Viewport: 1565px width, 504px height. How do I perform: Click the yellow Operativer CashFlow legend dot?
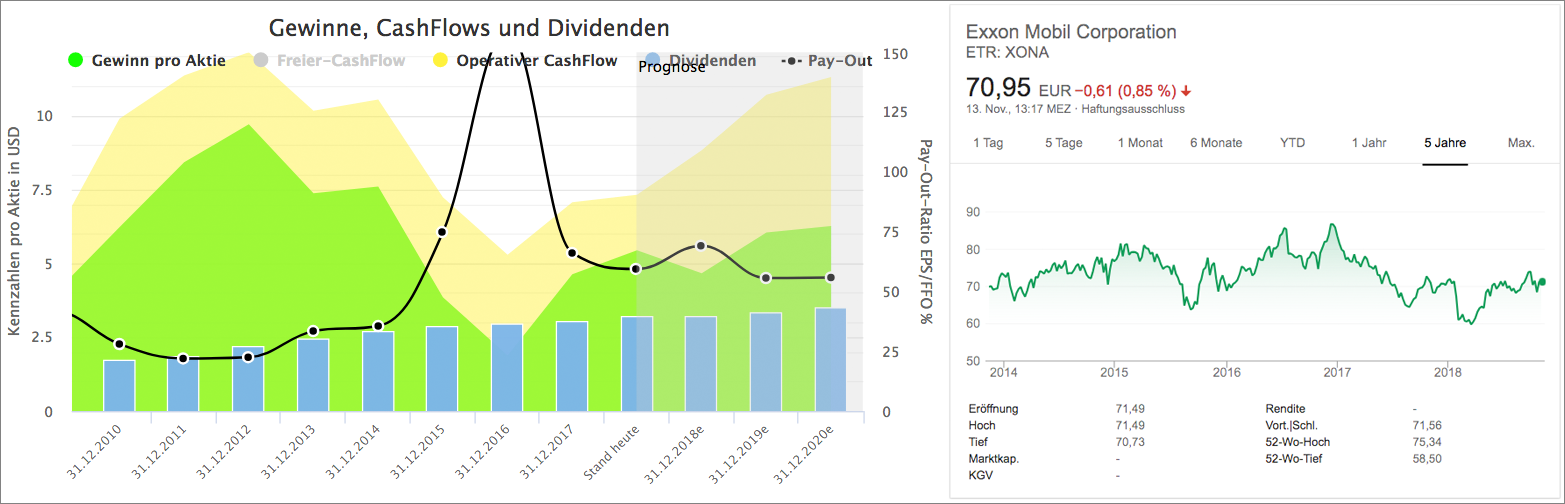click(x=440, y=60)
